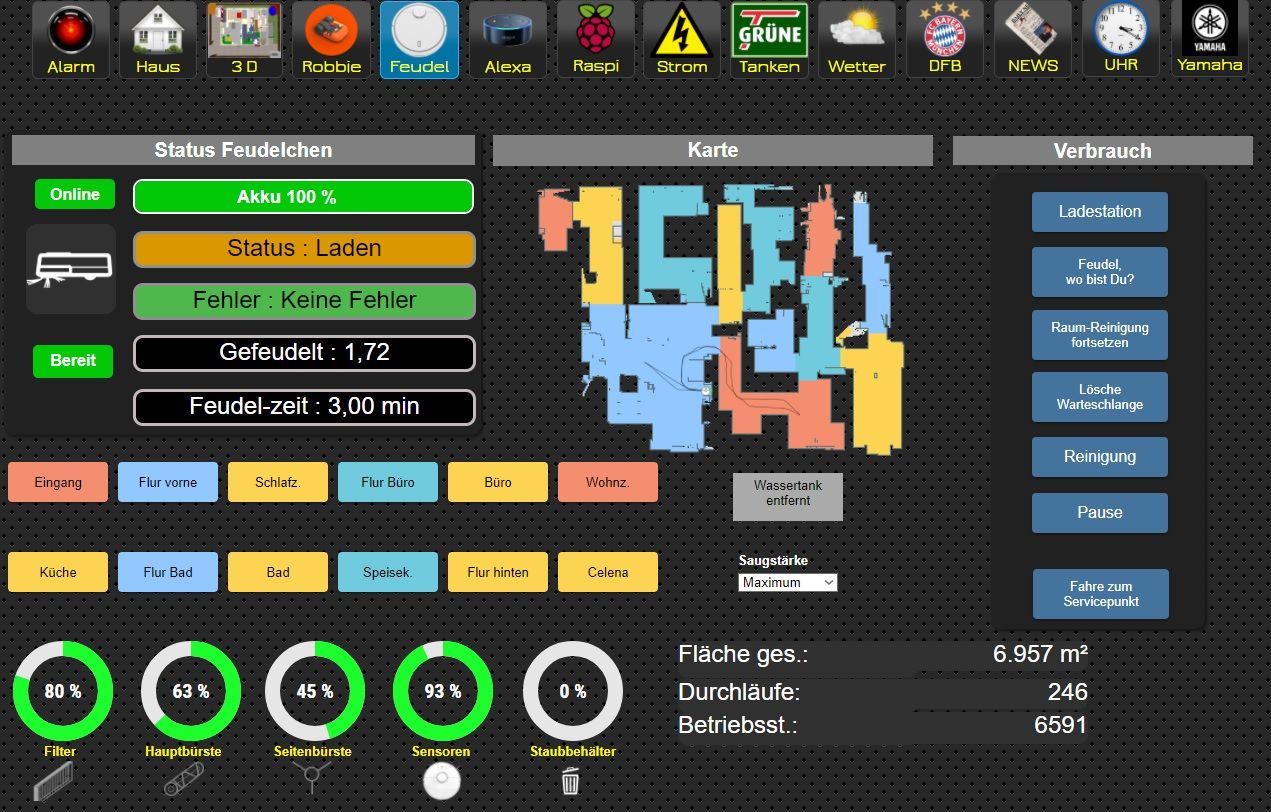Click the Hauptbürste 63 % gauge

(x=191, y=691)
